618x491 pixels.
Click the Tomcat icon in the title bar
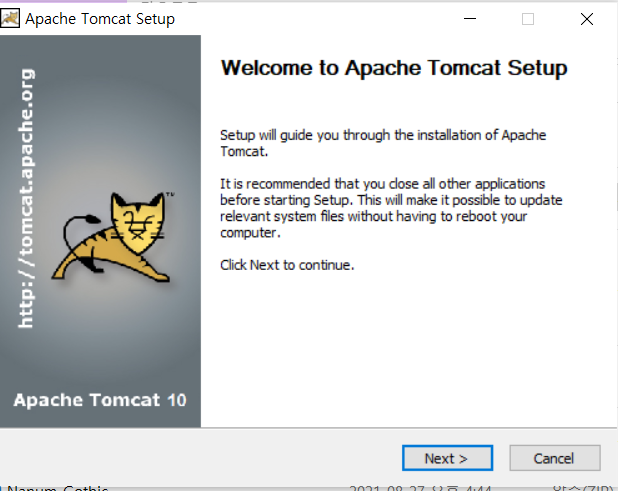(x=10, y=18)
